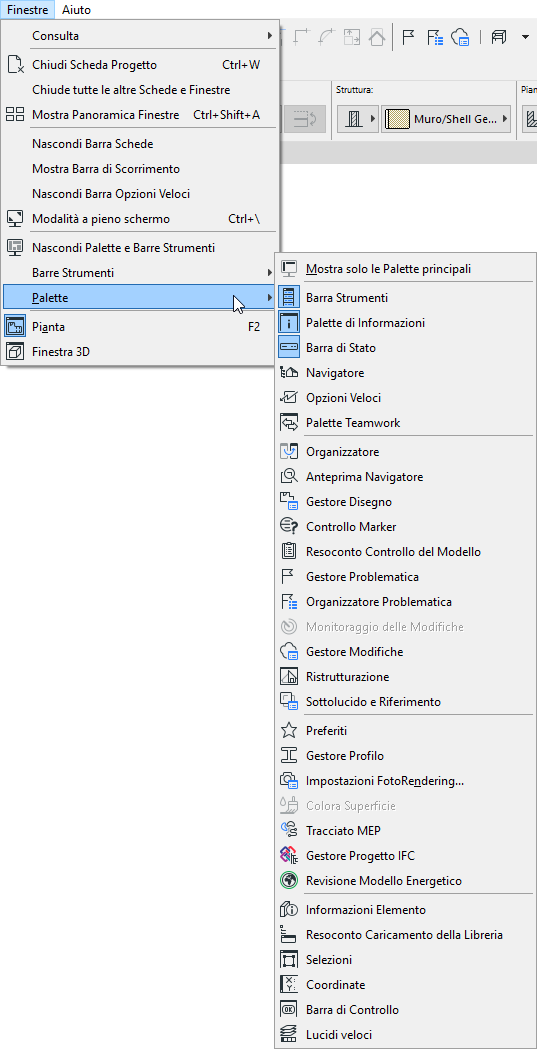Click the Tracciato MEP icon
This screenshot has width=537, height=1049.
288,830
